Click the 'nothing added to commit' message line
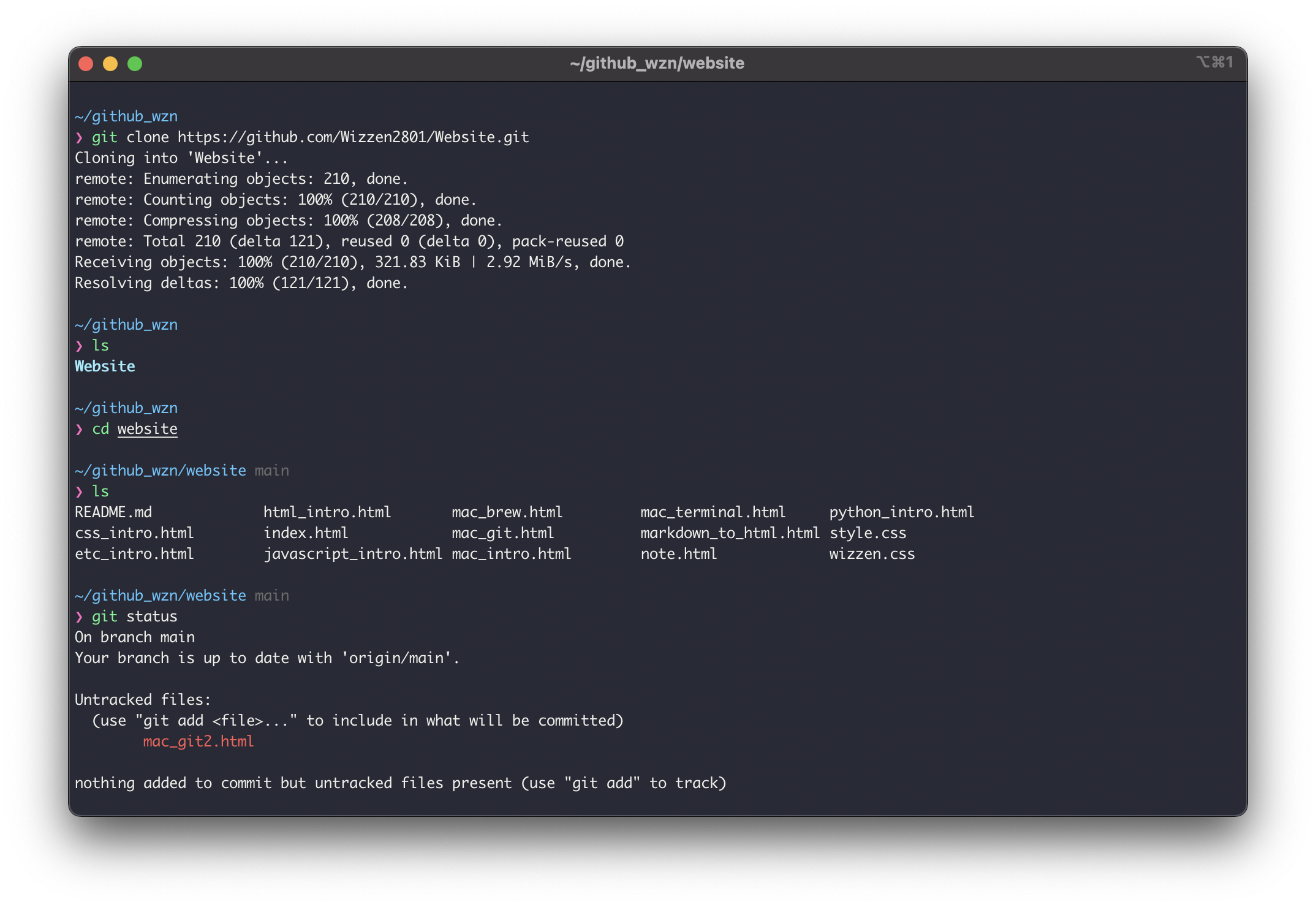 point(401,783)
